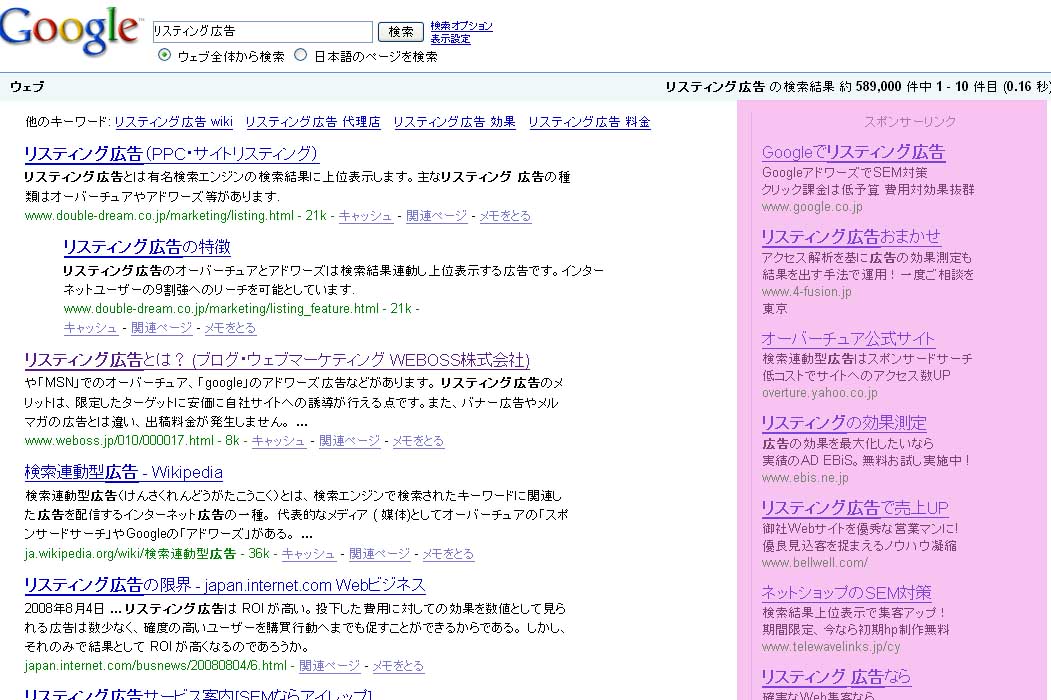Screen dimensions: 1051x700
Task: Open キャッシュ for the listing_feature.html result
Action: [x=90, y=328]
